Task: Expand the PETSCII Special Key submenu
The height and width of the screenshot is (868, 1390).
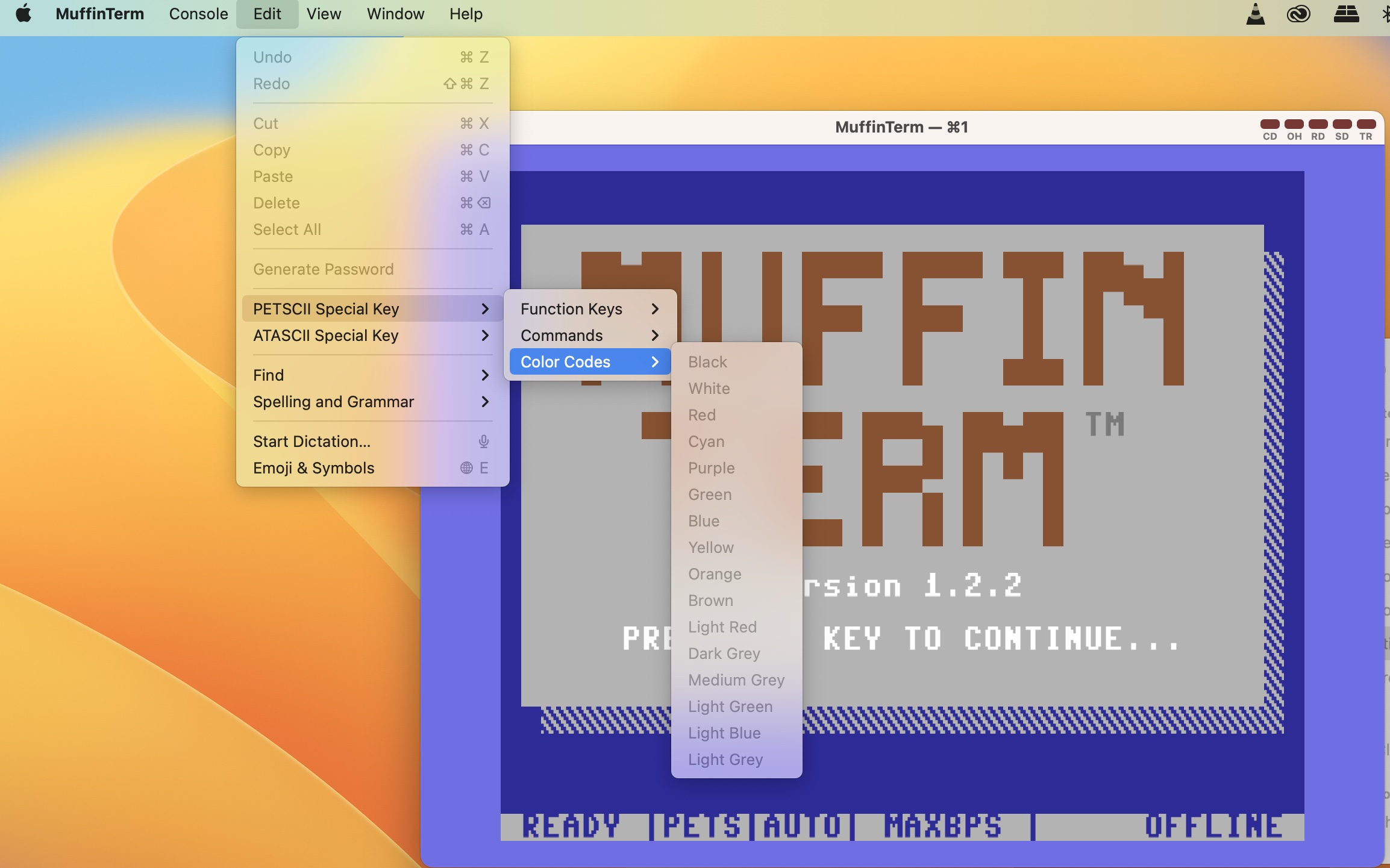Action: coord(372,309)
